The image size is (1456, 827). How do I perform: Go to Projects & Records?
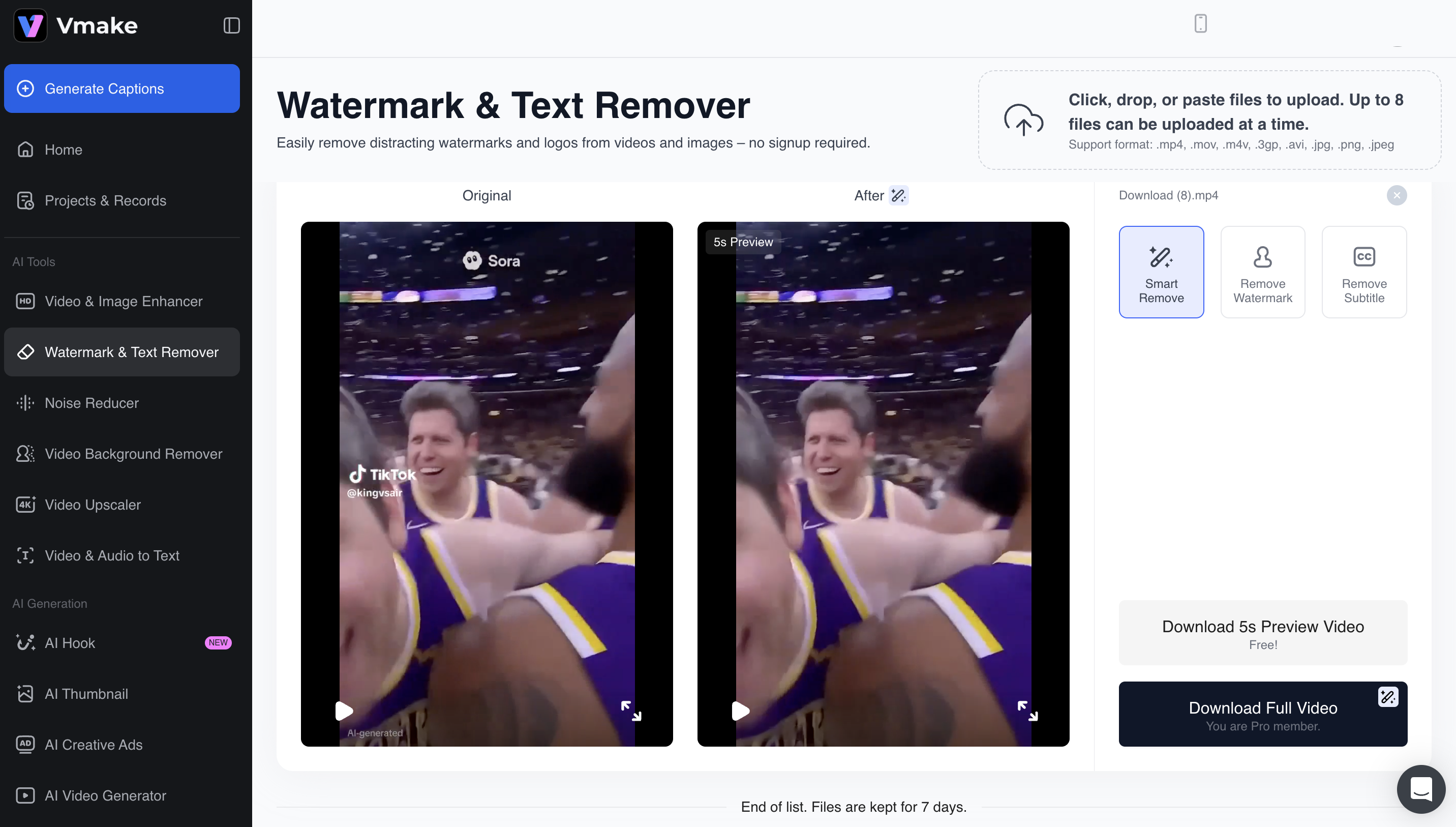point(105,200)
